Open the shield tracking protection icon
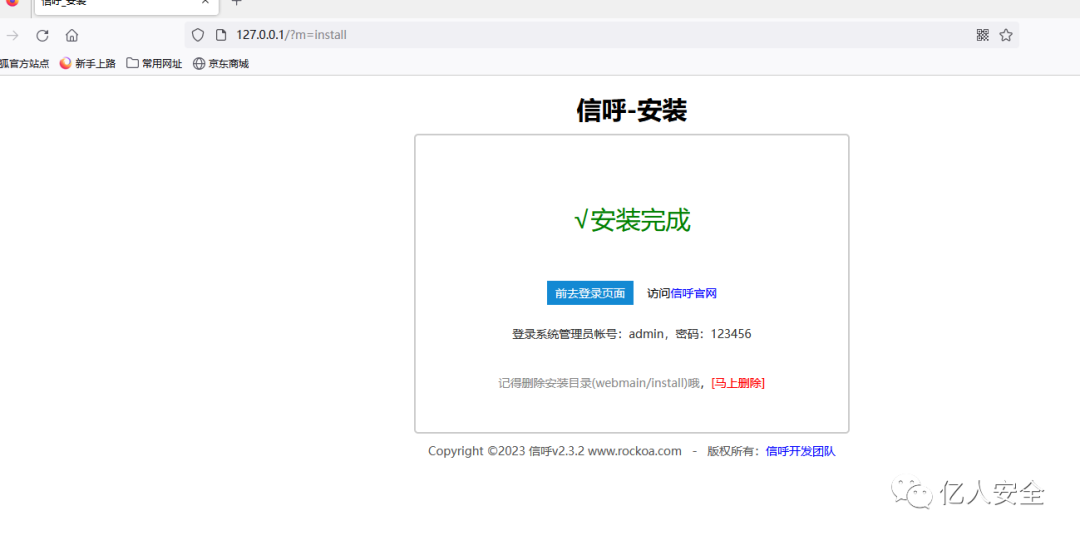1080x540 pixels. pos(198,35)
